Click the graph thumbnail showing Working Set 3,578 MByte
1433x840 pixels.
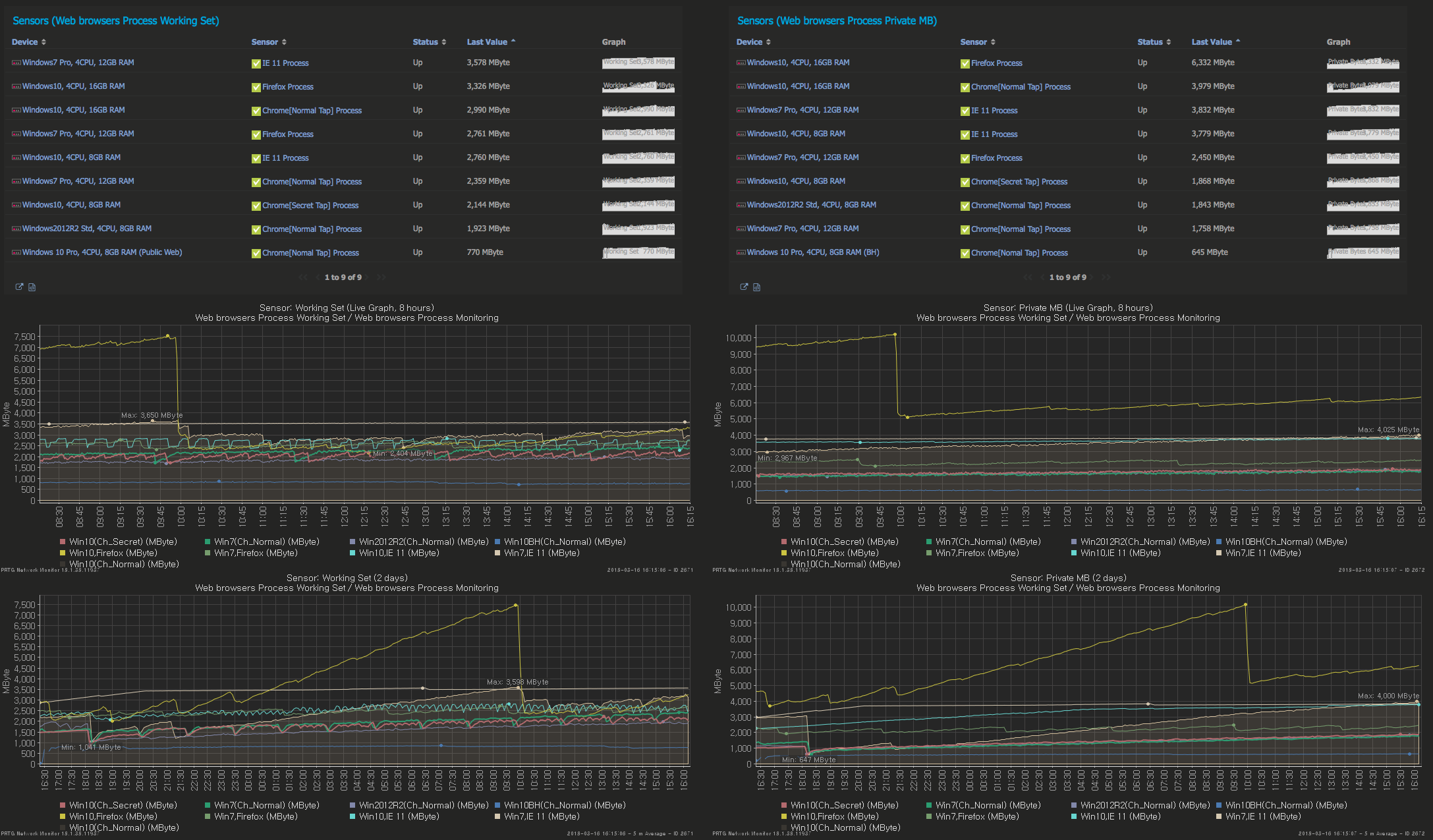[638, 63]
